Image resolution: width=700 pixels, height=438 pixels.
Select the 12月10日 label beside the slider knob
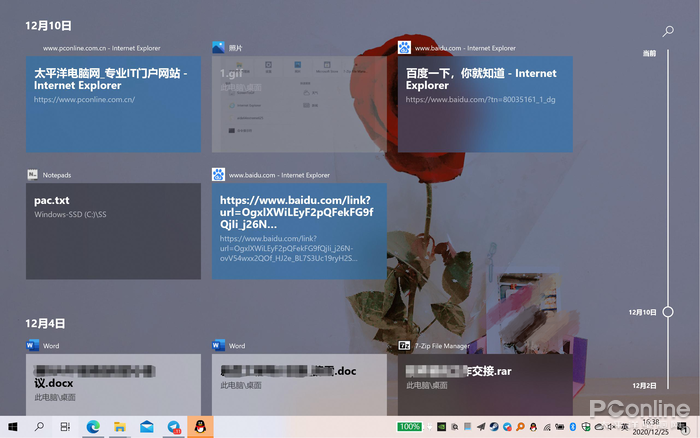coord(642,312)
